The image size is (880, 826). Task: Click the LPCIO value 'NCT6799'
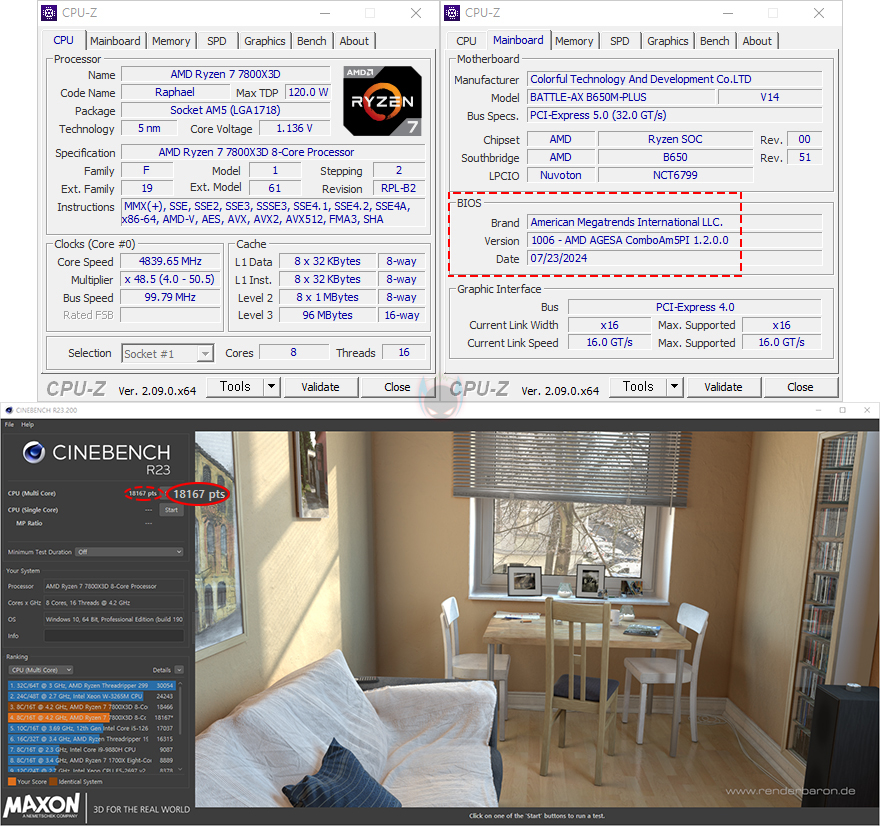(675, 175)
